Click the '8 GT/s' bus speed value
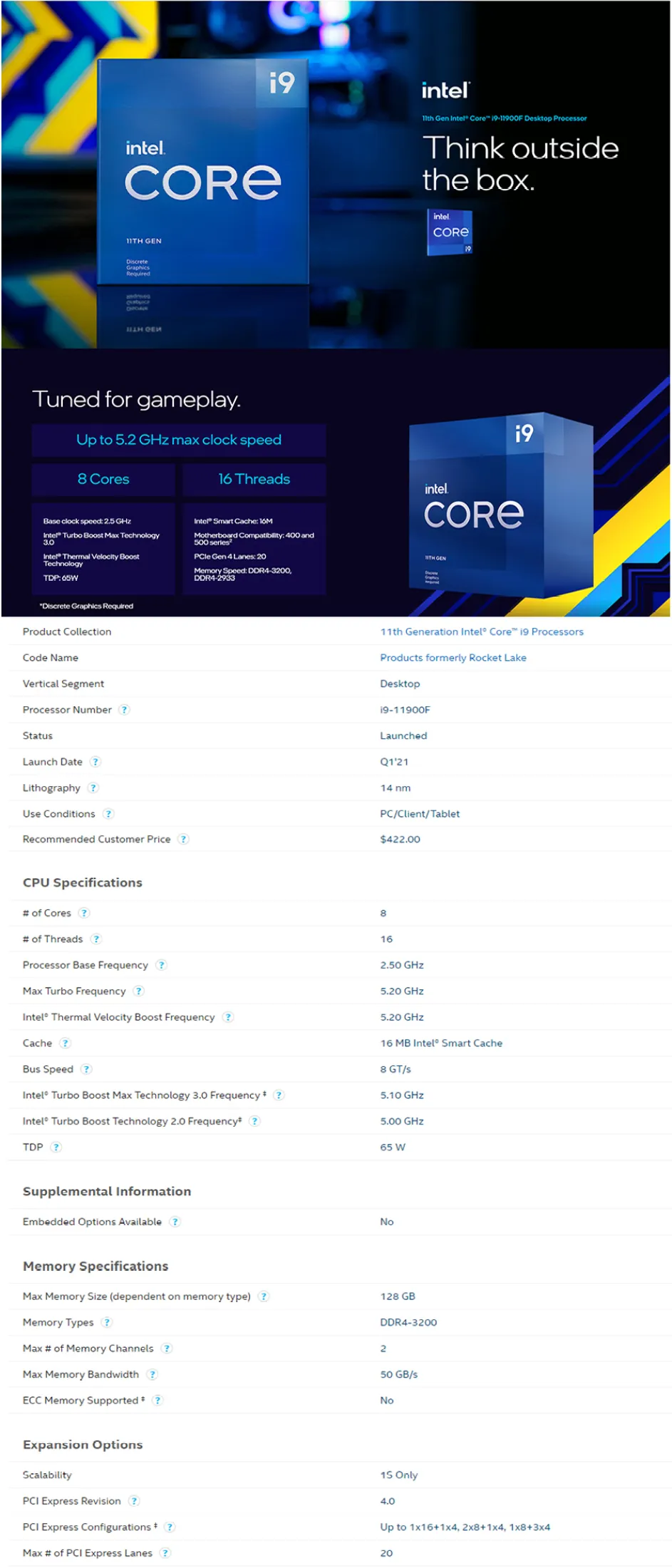Screen dimensions: 672x1568 tap(396, 1069)
